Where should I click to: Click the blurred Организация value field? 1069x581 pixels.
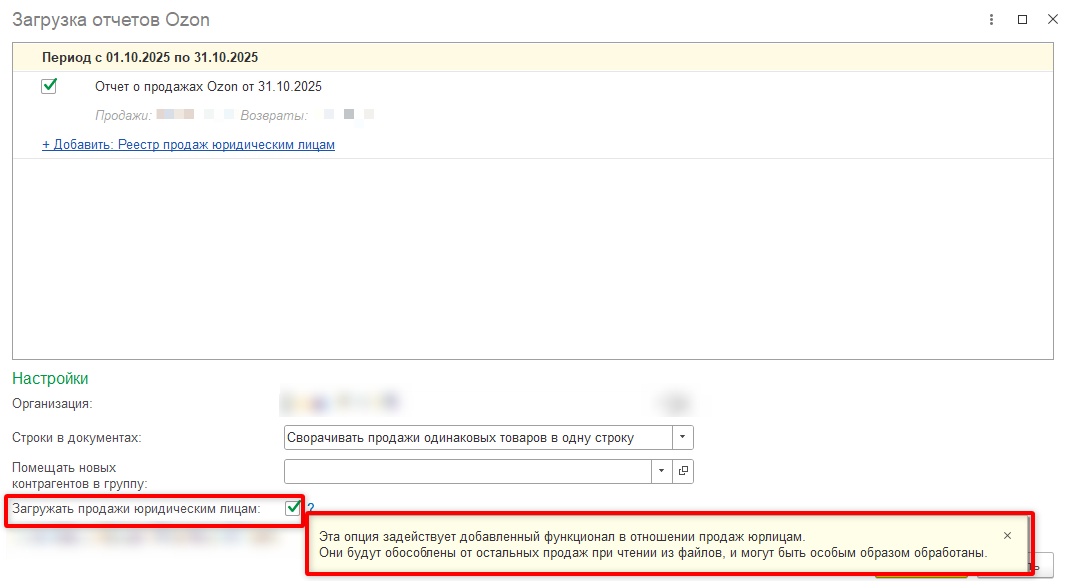[488, 403]
